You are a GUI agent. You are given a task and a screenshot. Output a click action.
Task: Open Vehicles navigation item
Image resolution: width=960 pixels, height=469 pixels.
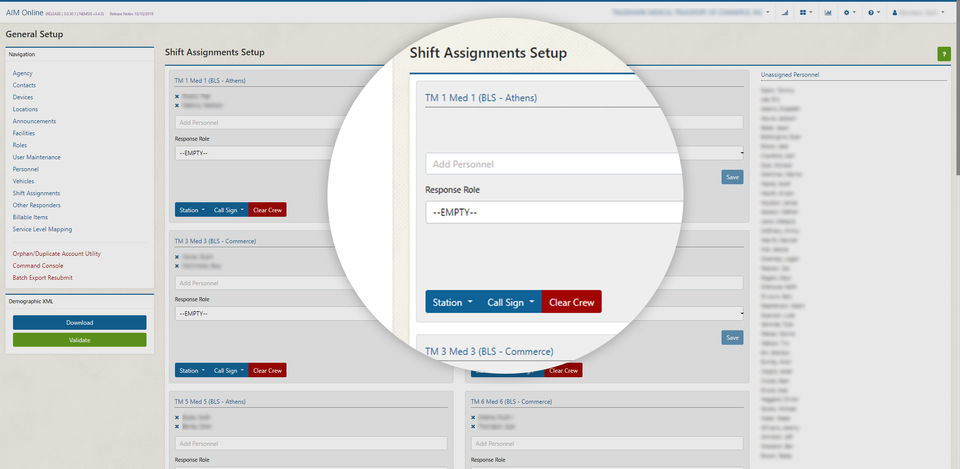point(23,181)
